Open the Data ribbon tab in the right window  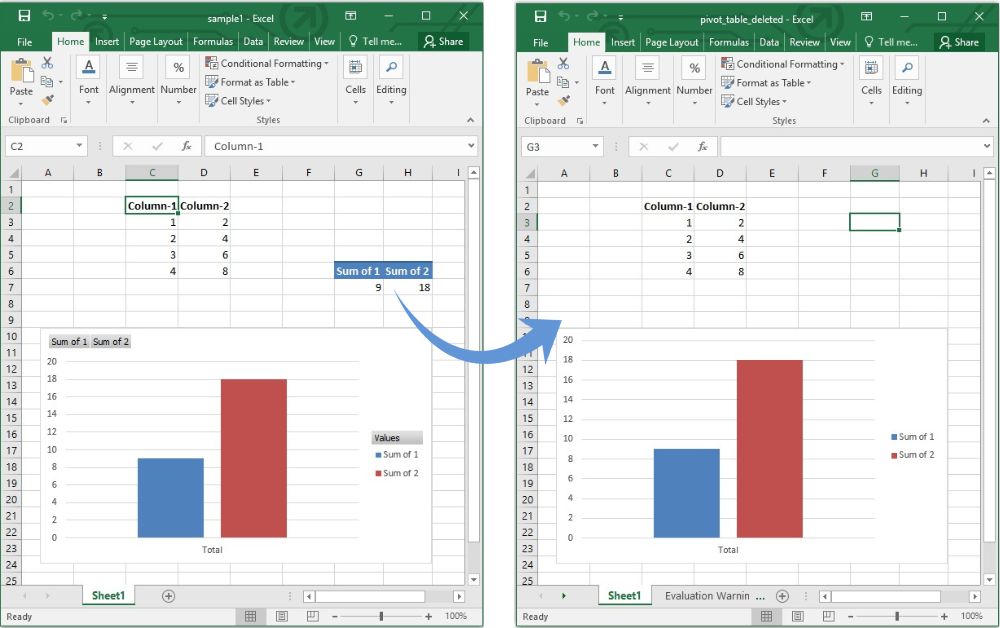click(x=768, y=42)
